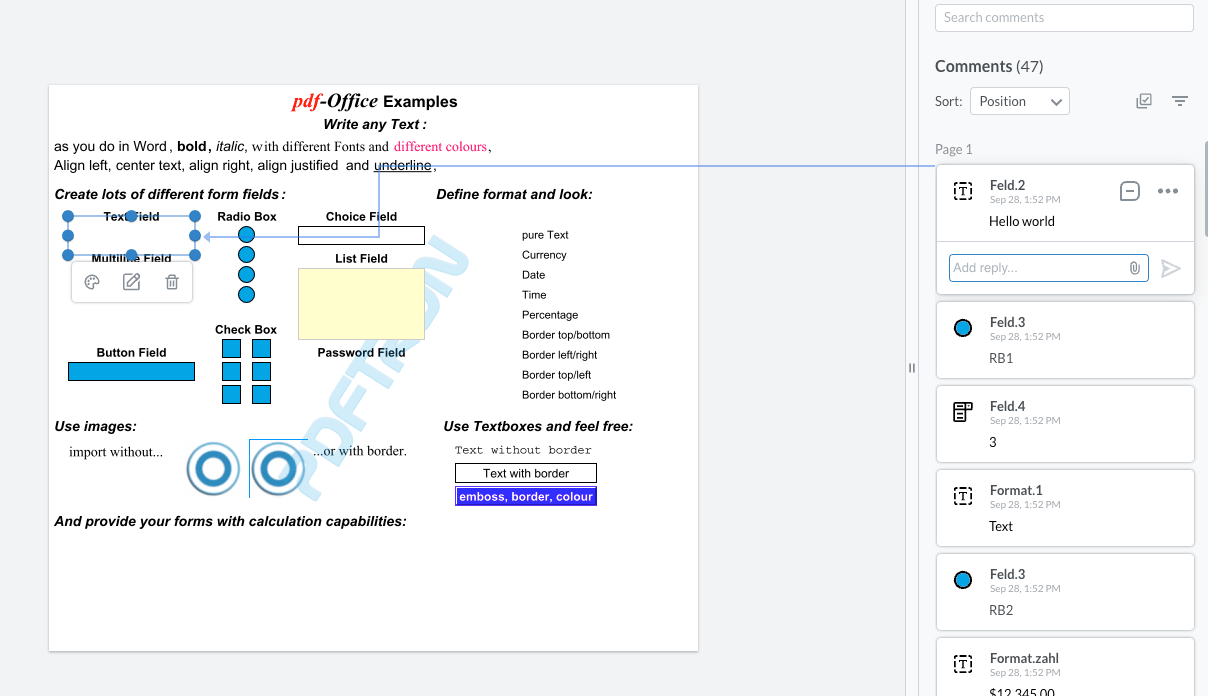Select the edit pencil icon on Multiline Field

131,281
